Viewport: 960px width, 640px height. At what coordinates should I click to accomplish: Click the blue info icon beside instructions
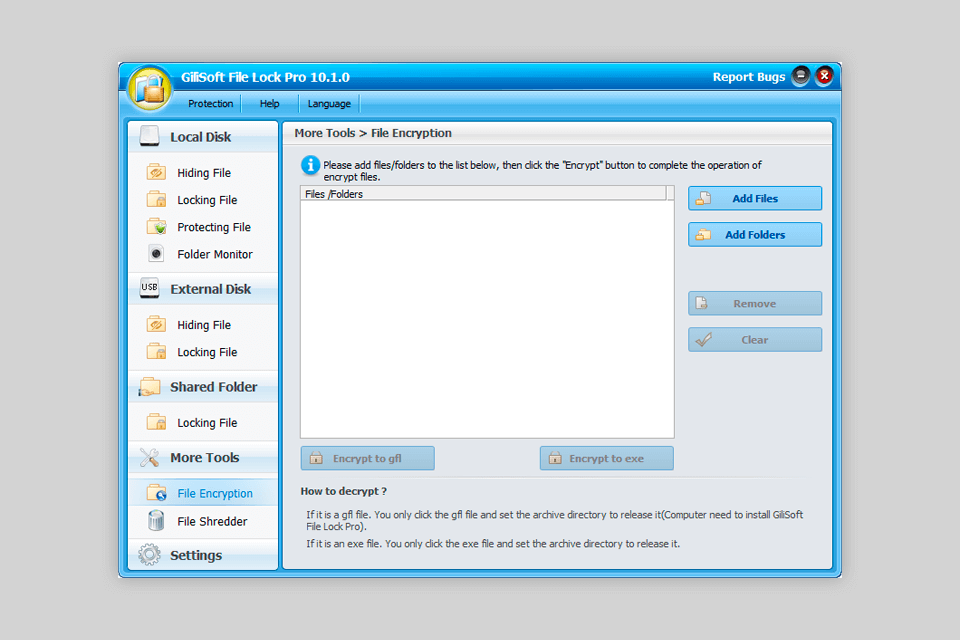point(310,165)
